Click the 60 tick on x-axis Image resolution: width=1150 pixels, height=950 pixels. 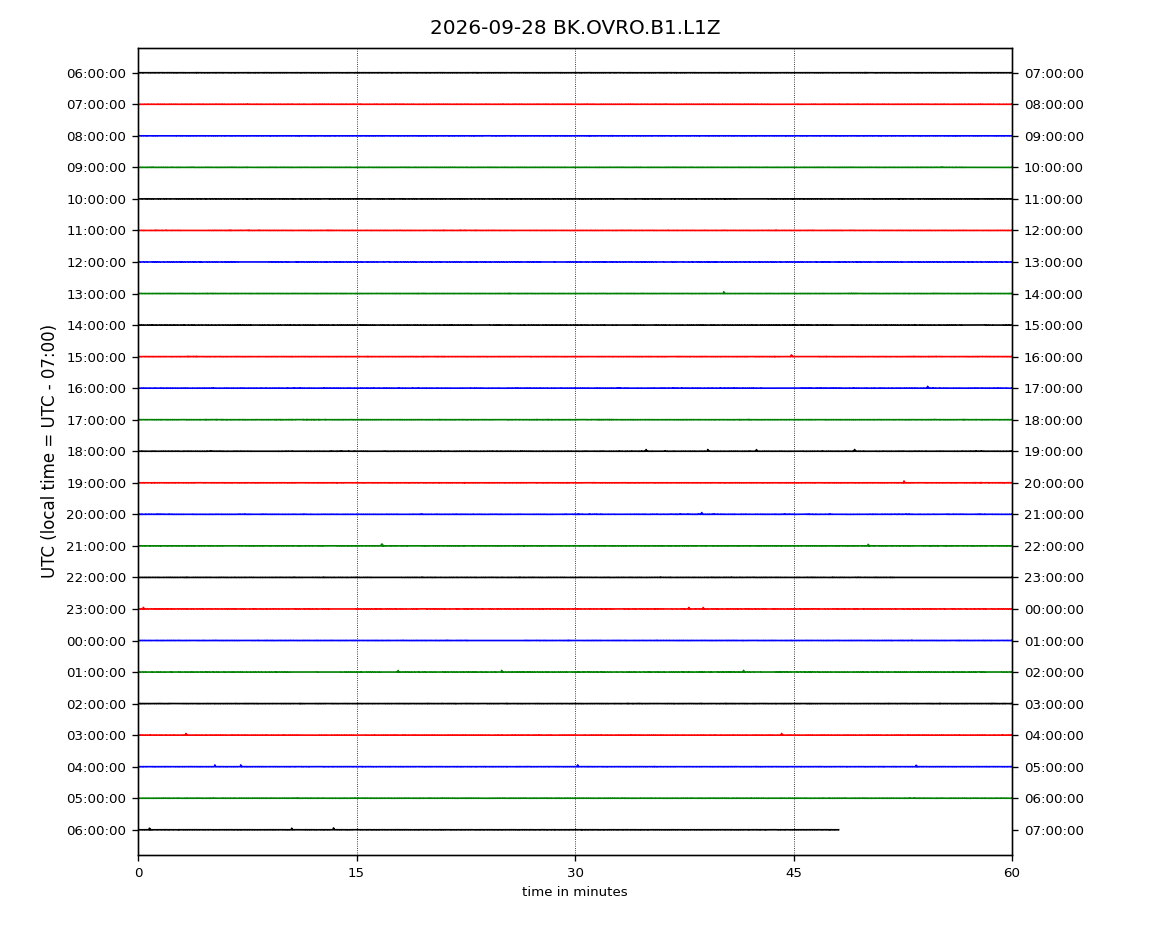click(x=1012, y=873)
